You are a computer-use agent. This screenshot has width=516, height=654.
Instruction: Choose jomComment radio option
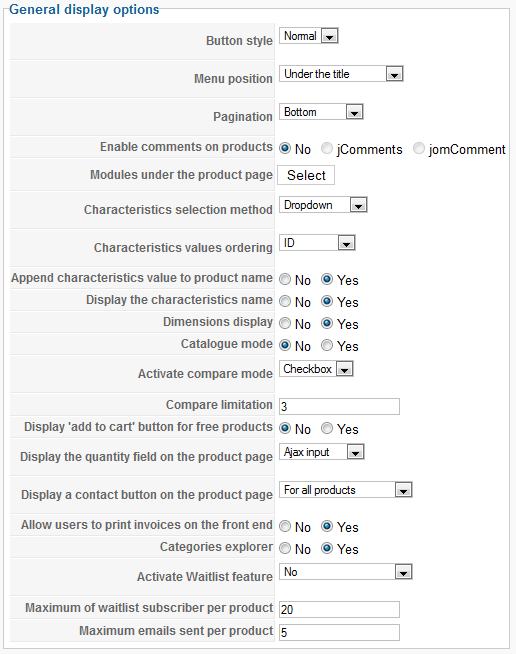pos(418,148)
